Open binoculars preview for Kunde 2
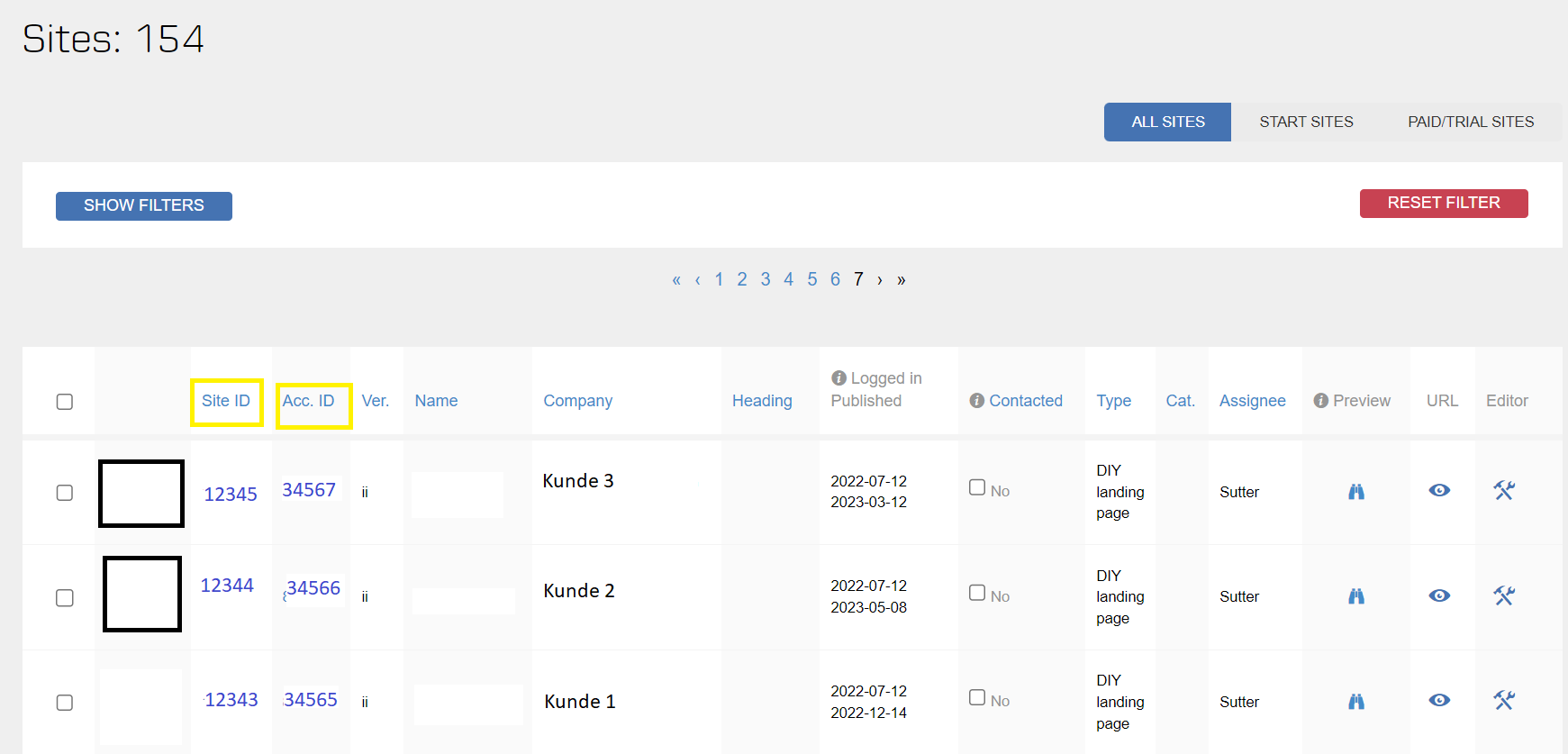The height and width of the screenshot is (754, 1568). 1355,595
